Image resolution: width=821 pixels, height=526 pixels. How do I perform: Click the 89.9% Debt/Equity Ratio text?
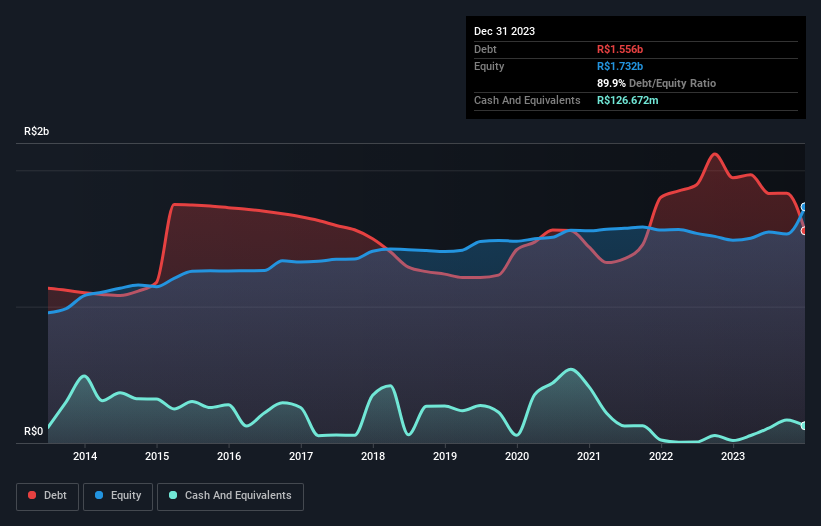[x=656, y=83]
